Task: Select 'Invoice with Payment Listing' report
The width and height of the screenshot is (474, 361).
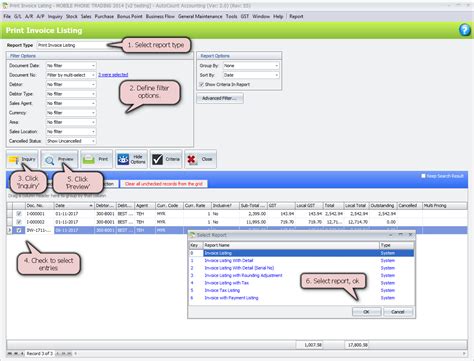Action: [301, 298]
